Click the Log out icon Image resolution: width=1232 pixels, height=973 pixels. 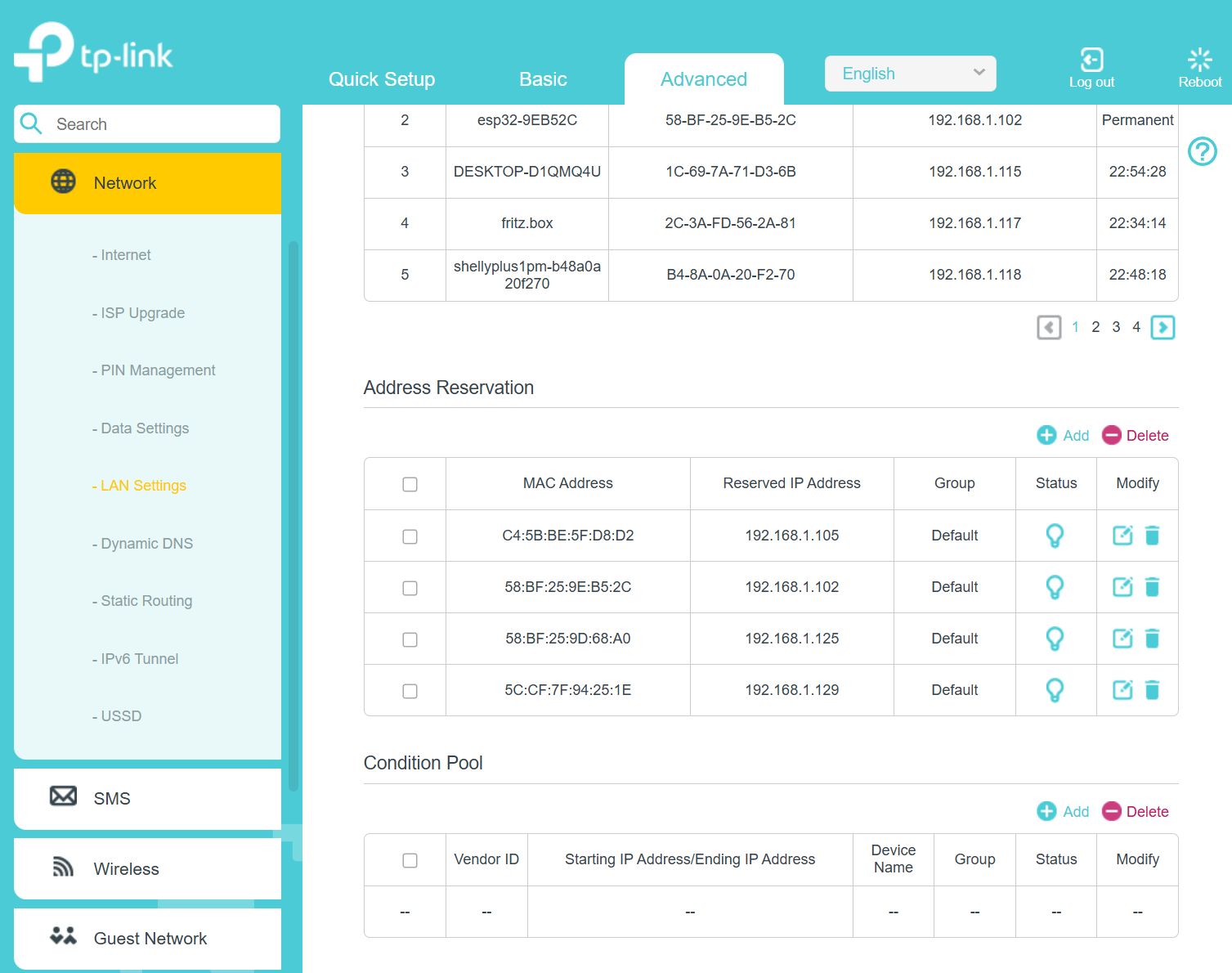[x=1091, y=61]
